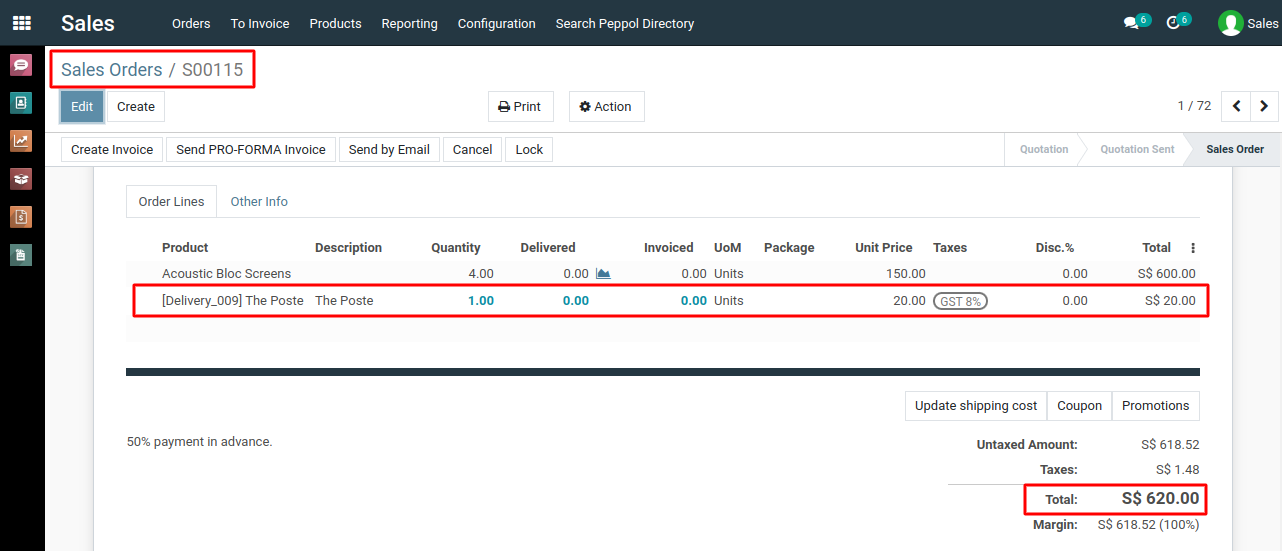Click the Delivered column header
1282x551 pixels.
click(x=548, y=248)
